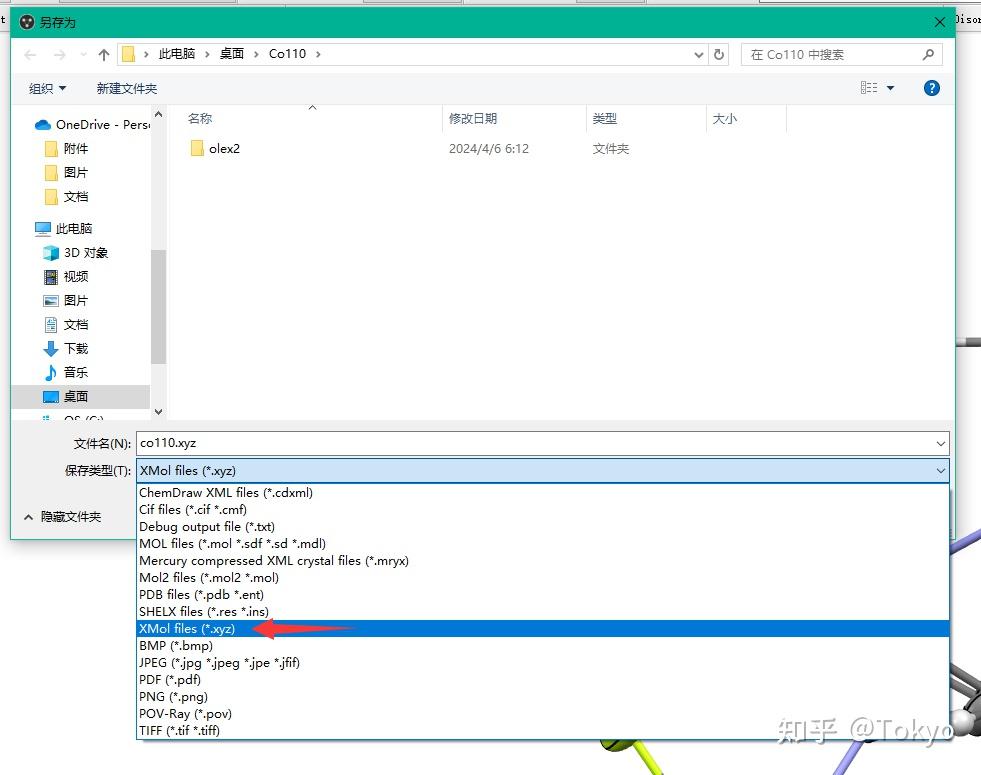Open the help question mark icon

tap(932, 88)
